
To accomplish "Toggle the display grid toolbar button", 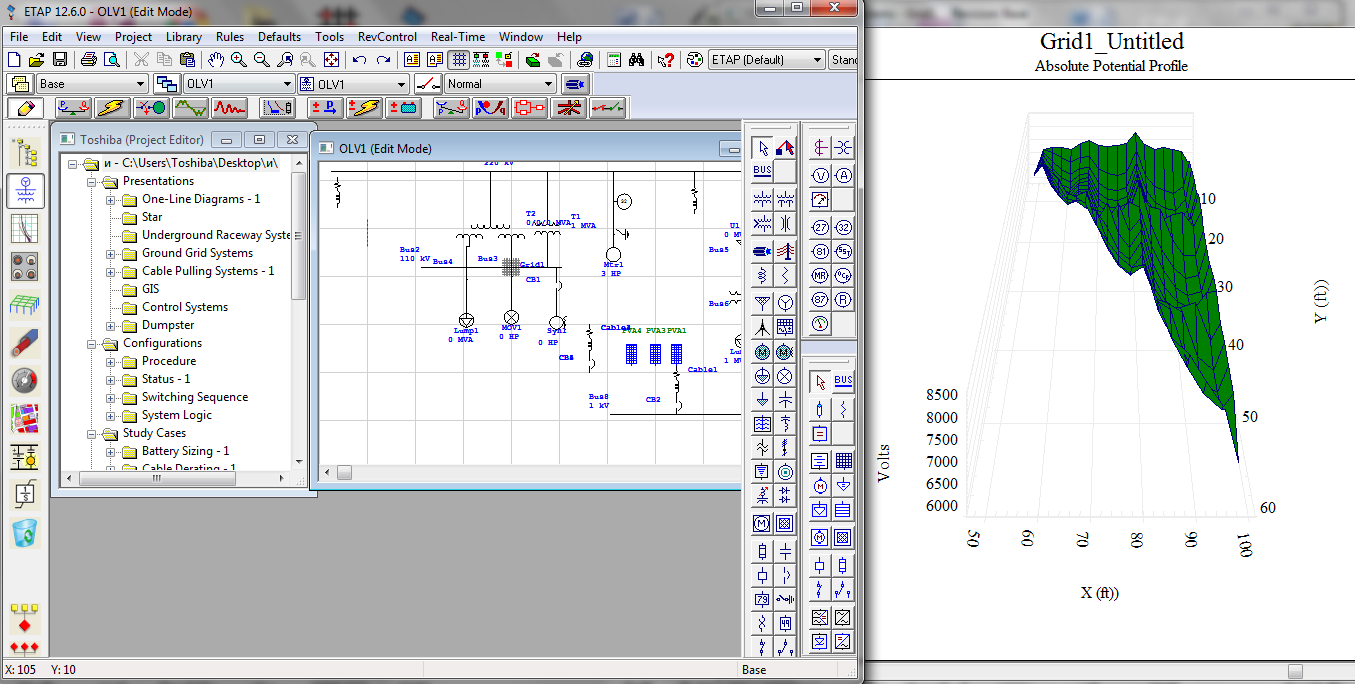I will (459, 60).
